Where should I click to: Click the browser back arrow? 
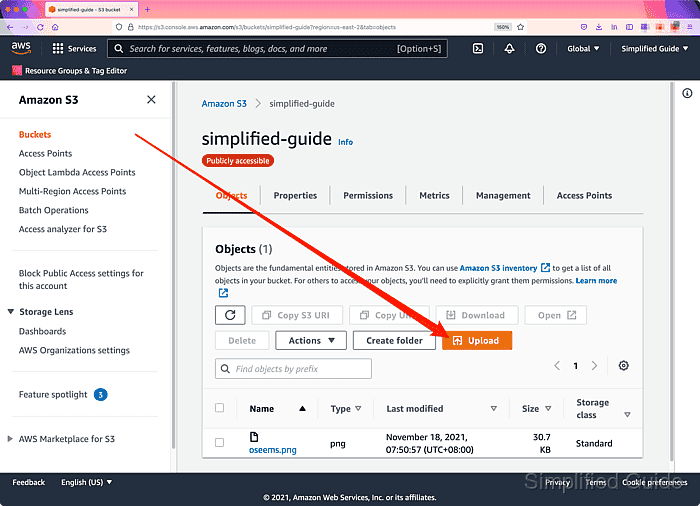click(x=10, y=27)
